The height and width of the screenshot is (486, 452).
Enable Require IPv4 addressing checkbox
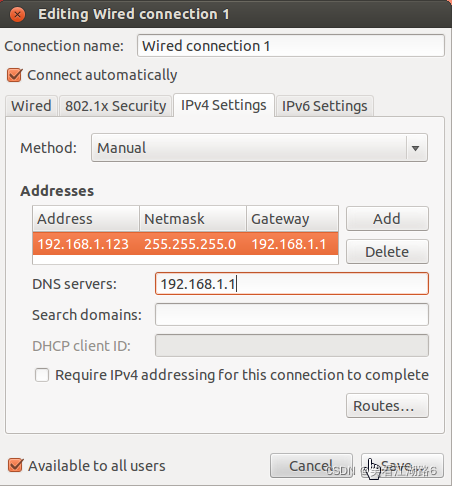point(42,375)
